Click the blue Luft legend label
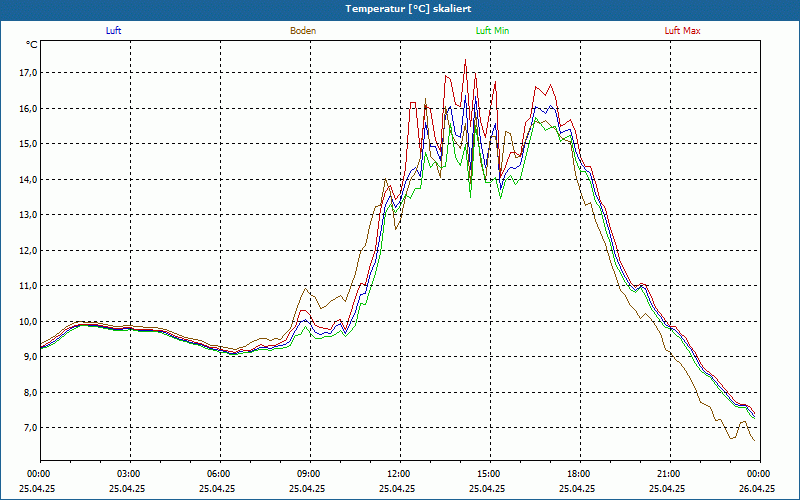 (113, 31)
